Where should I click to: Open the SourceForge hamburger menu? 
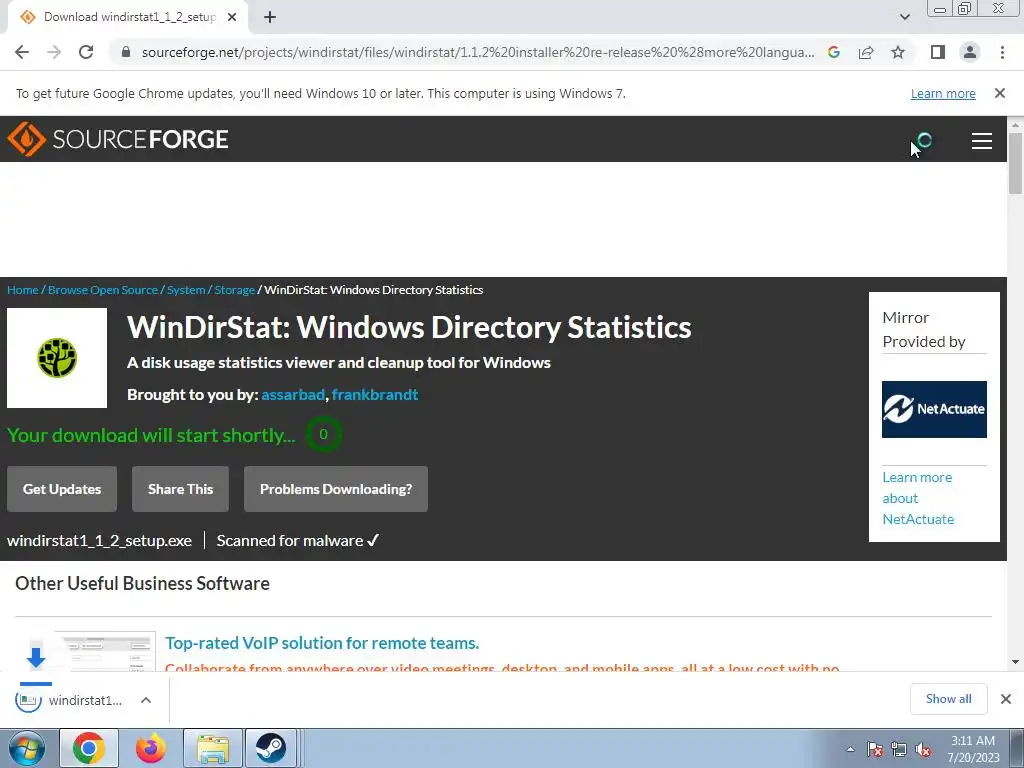[x=982, y=140]
